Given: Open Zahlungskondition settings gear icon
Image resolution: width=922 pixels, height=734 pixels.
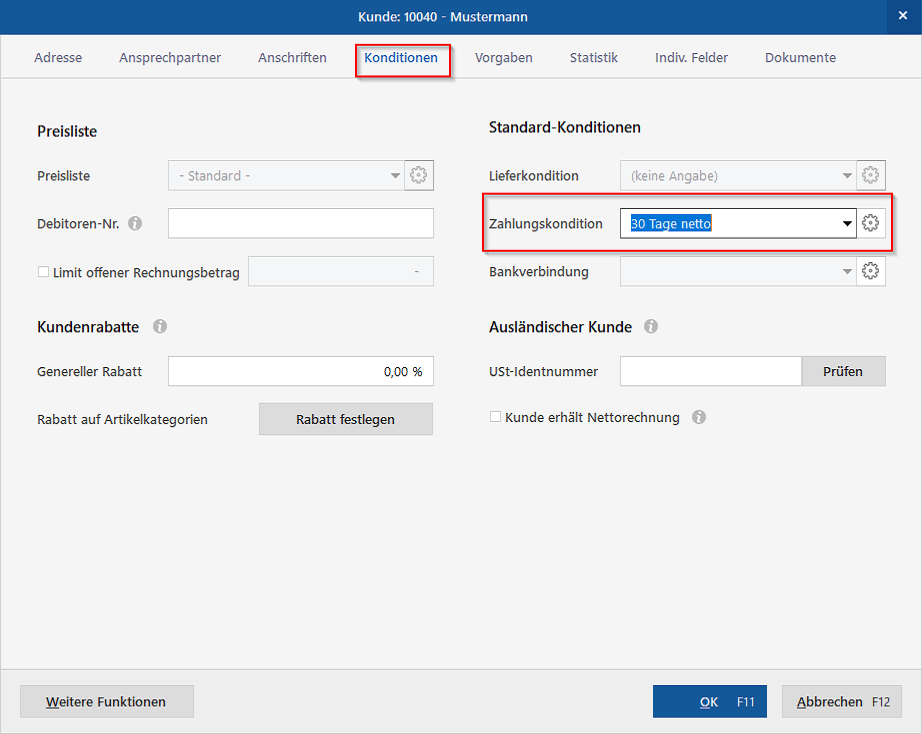Looking at the screenshot, I should coord(871,223).
